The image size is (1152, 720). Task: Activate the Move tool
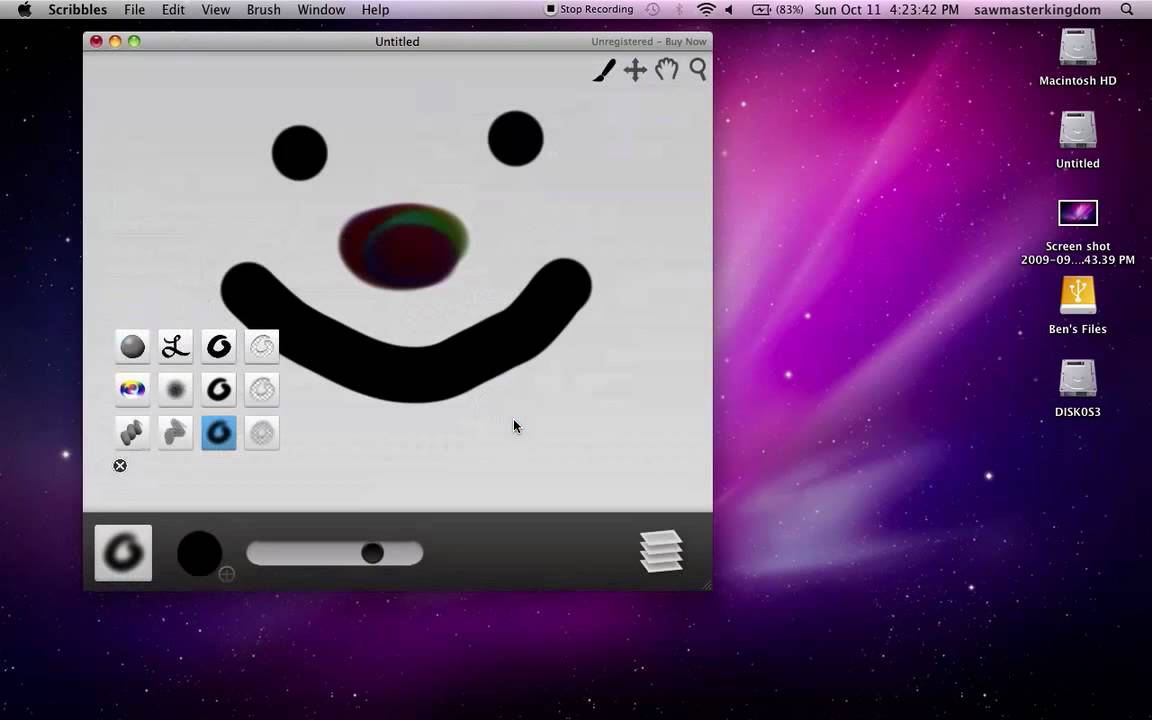635,69
